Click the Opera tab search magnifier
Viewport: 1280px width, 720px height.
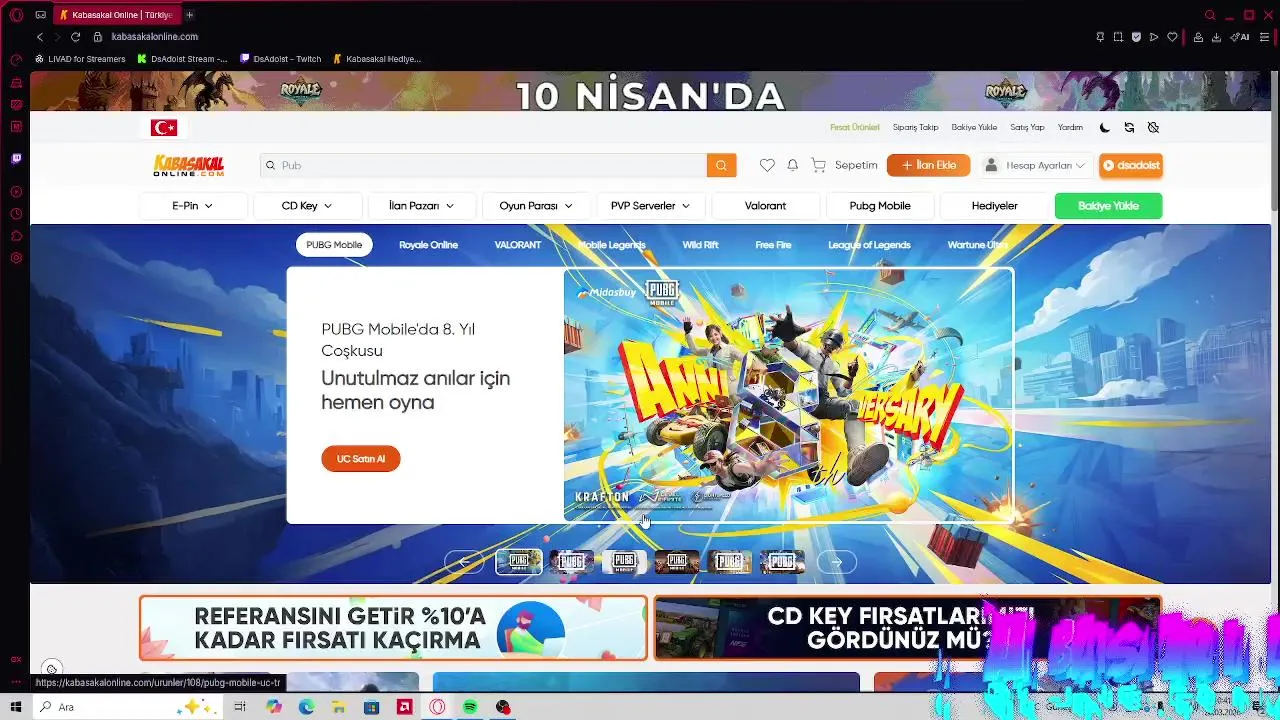click(x=1210, y=15)
